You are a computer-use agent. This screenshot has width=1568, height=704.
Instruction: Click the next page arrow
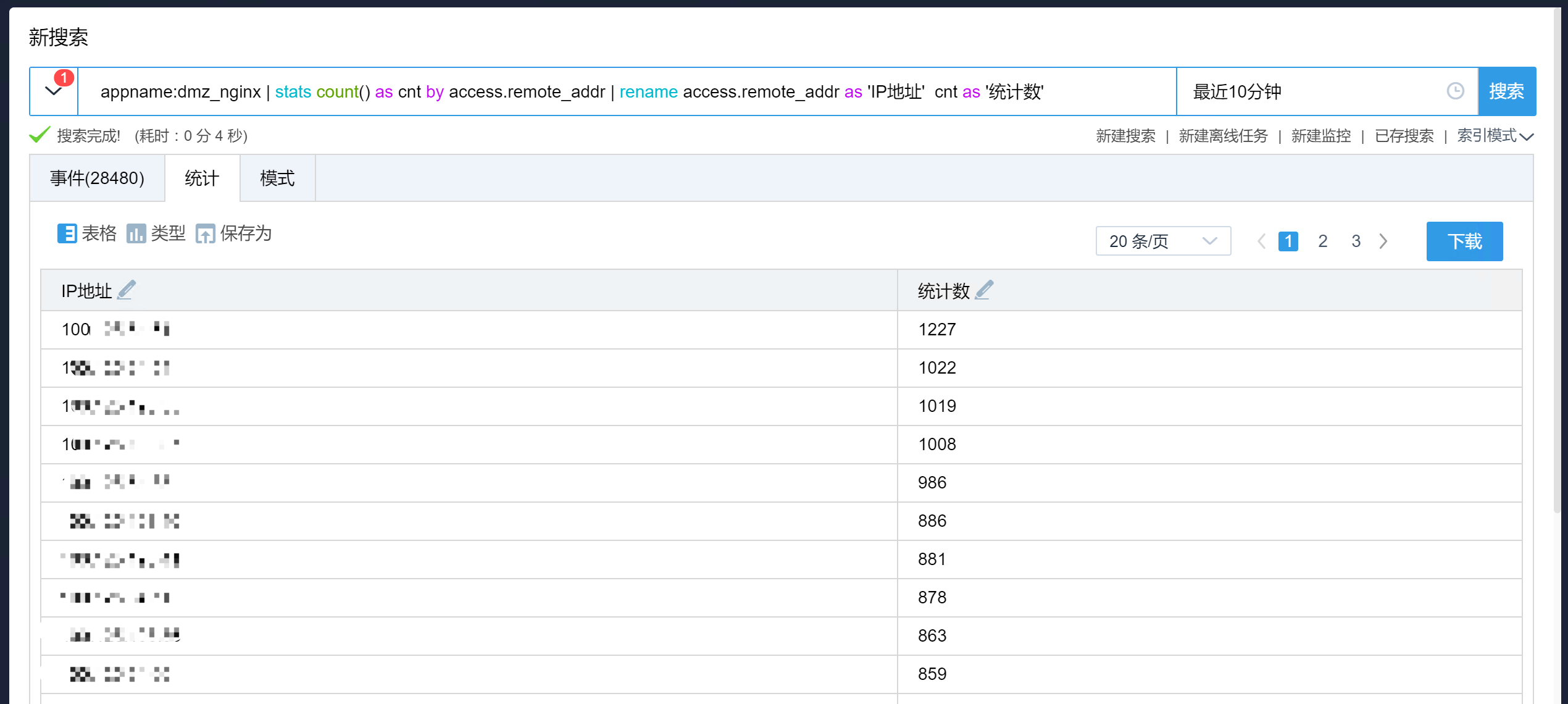[1383, 241]
